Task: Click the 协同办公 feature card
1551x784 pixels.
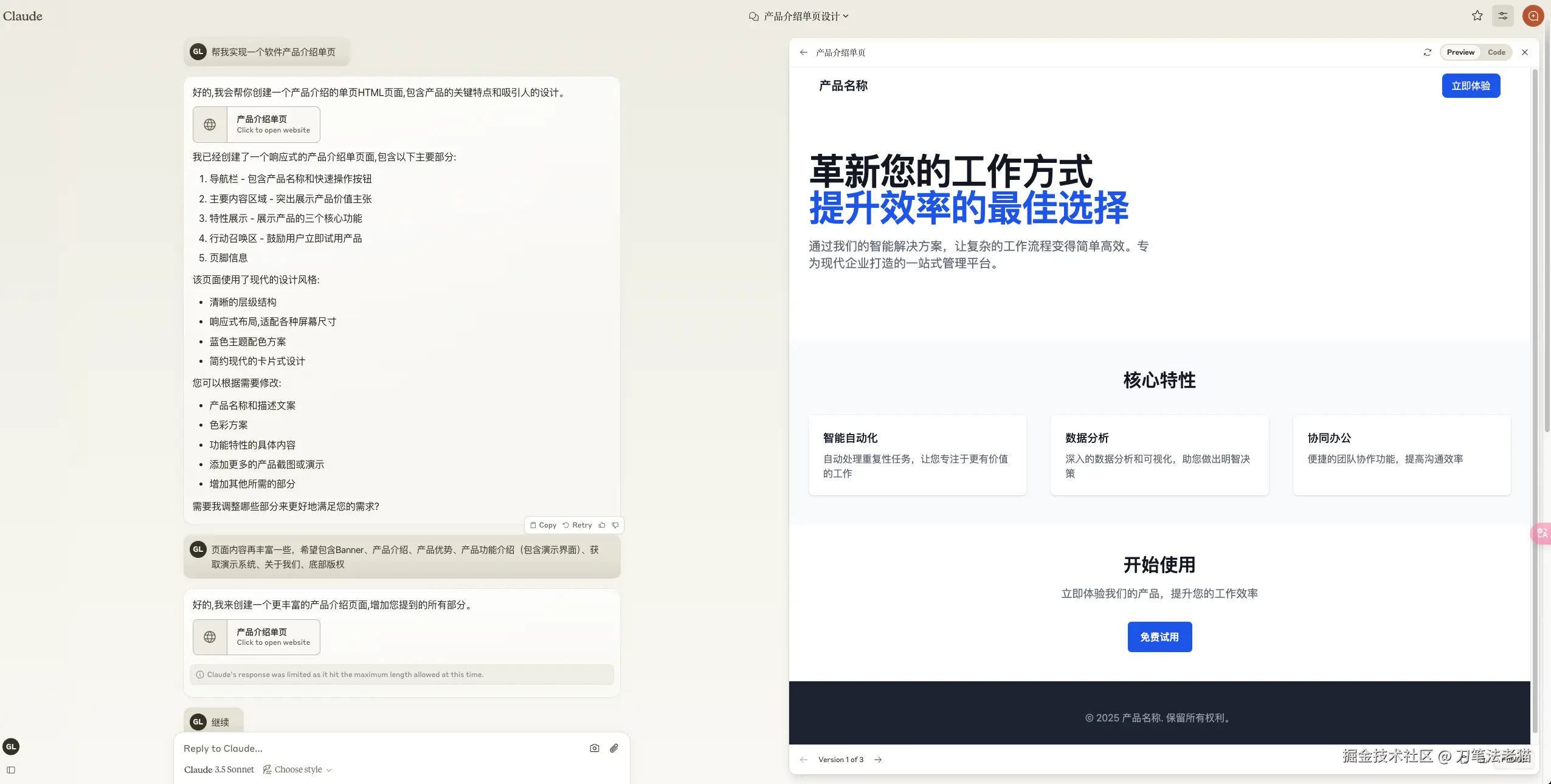Action: (1401, 455)
